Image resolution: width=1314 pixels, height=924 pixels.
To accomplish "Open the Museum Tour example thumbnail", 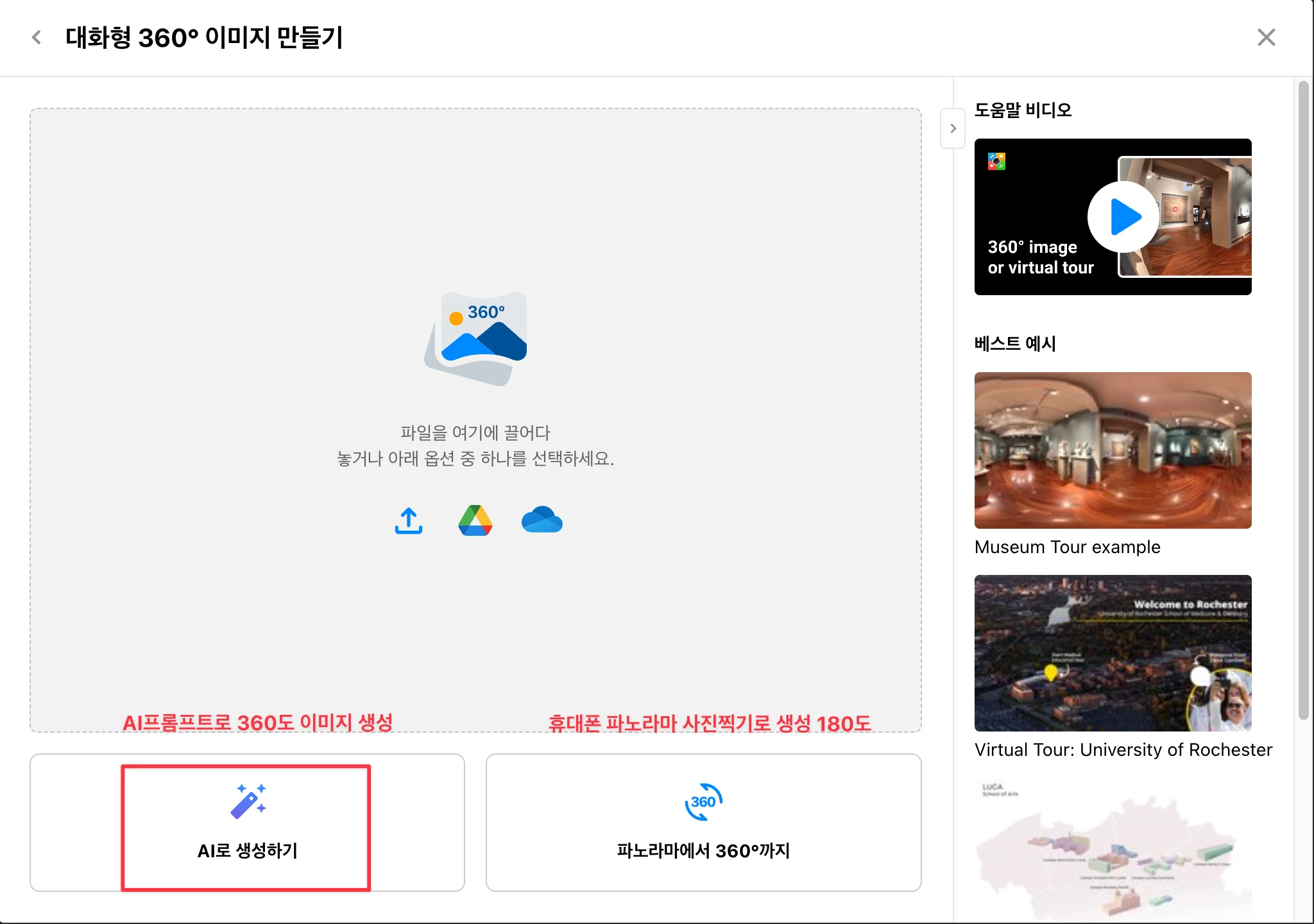I will (1113, 450).
